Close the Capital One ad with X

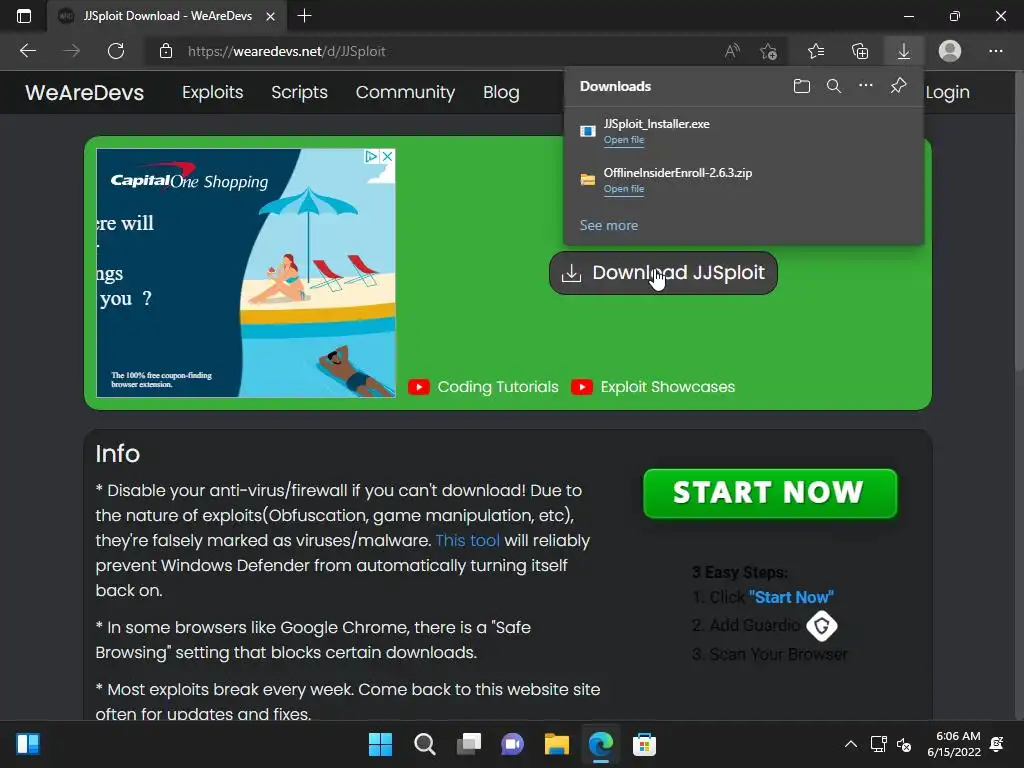(x=387, y=156)
